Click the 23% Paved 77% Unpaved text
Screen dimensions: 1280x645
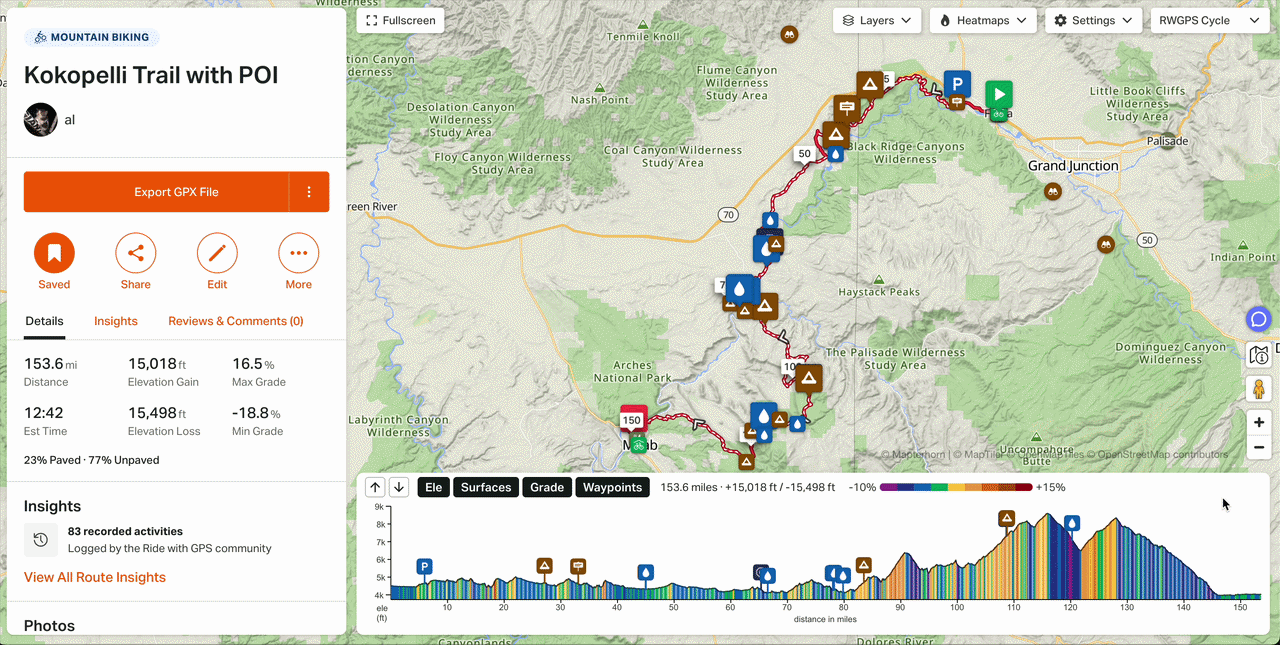[91, 460]
